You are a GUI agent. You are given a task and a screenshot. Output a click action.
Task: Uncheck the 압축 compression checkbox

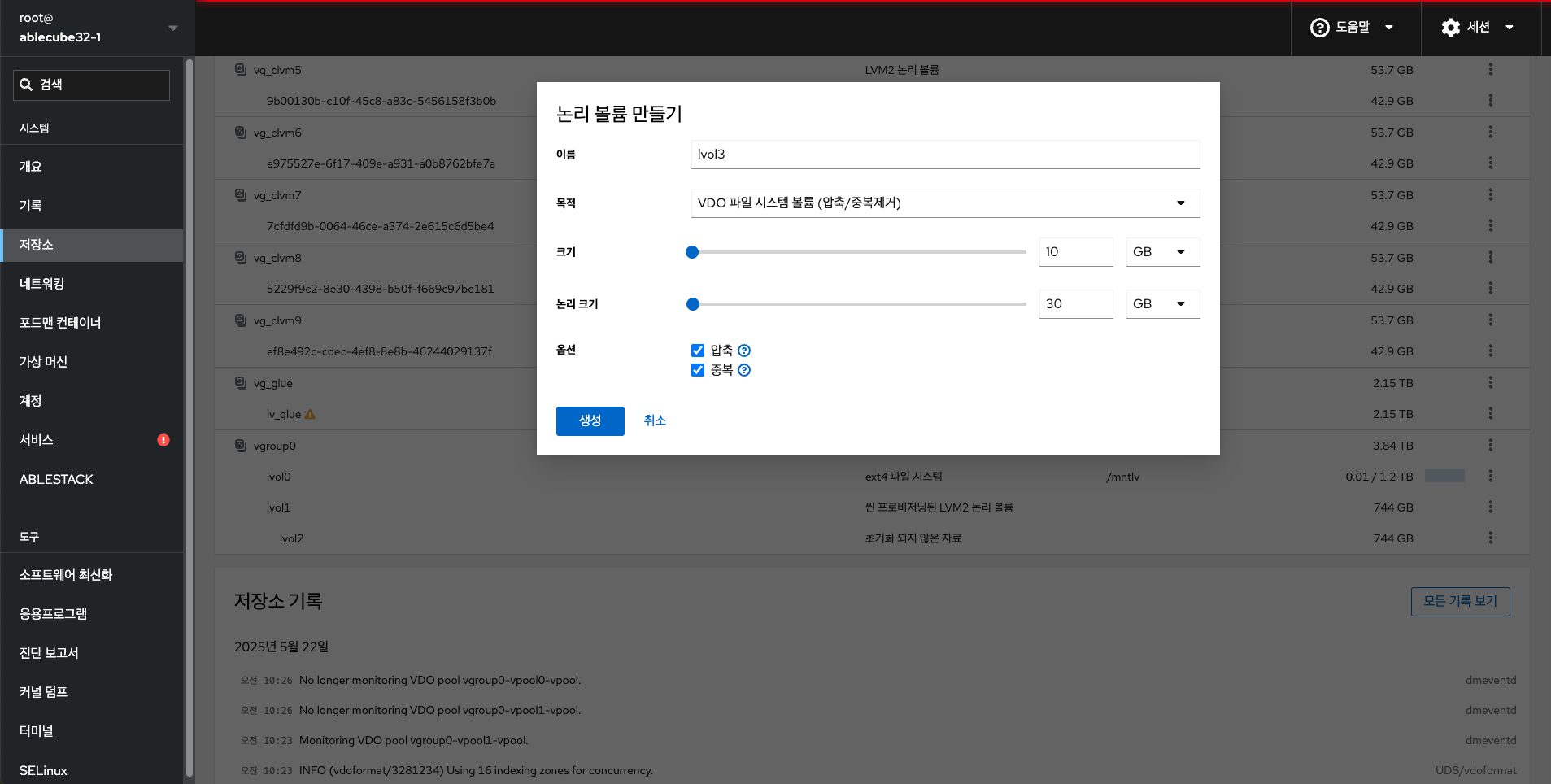tap(698, 351)
